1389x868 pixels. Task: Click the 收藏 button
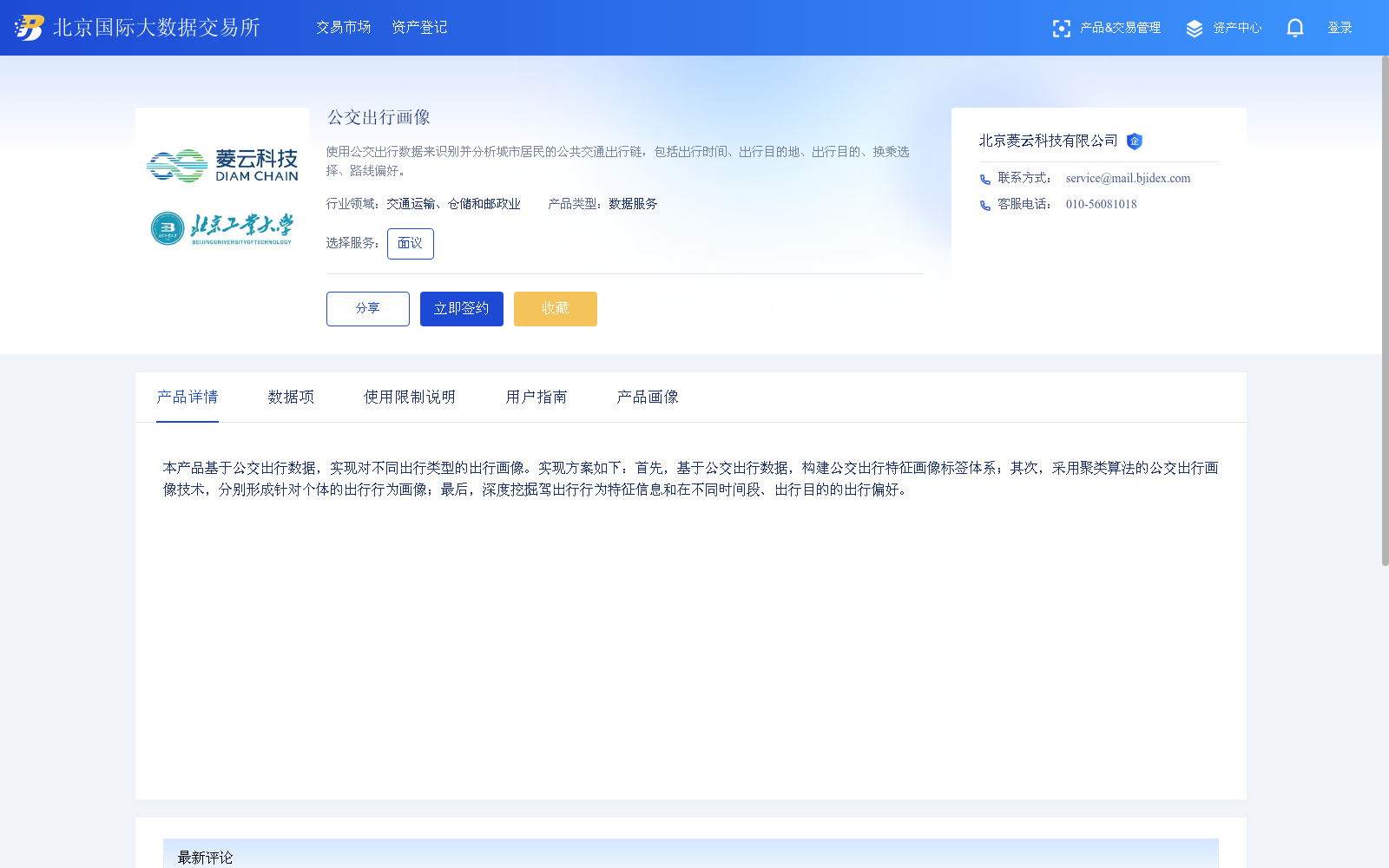coord(556,309)
